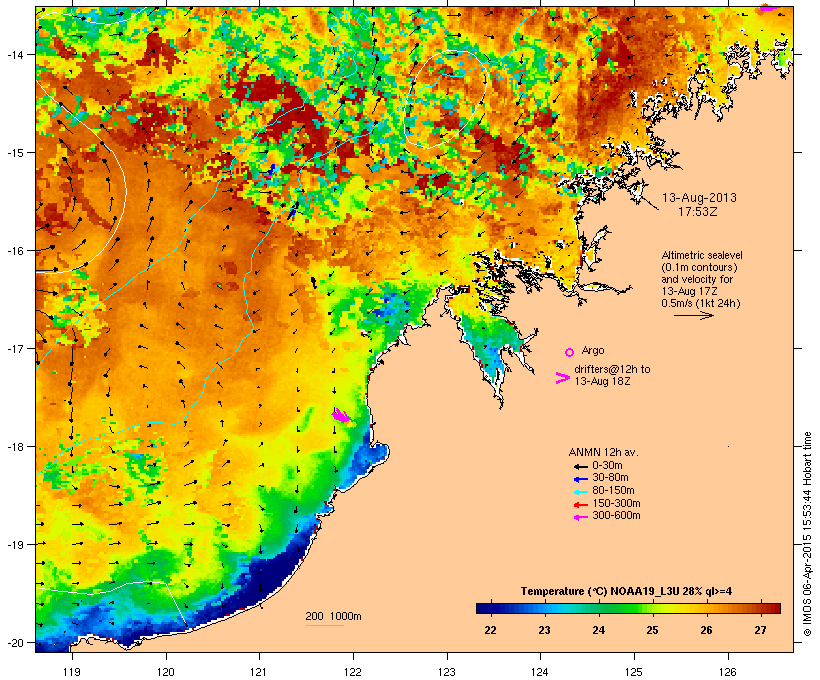Click the 13-Aug 18Z drifter end time text

[x=602, y=381]
